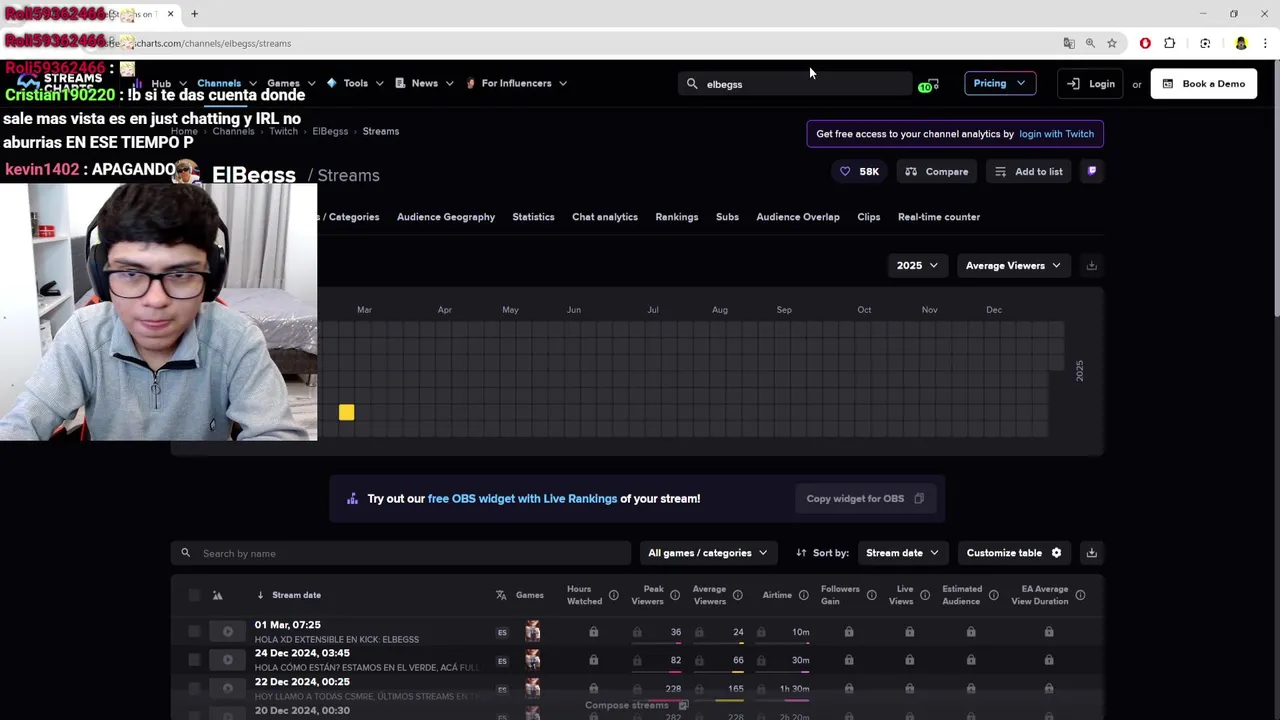Viewport: 1280px width, 720px height.
Task: Click the site search field containing elbegss
Action: [x=795, y=84]
